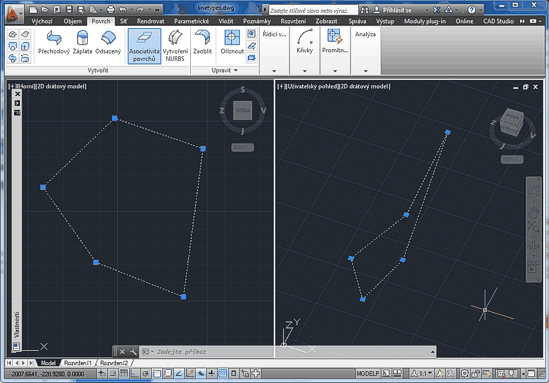549x383 pixels.
Task: Switch to the Rendrovat ribbon tab
Action: (x=151, y=21)
